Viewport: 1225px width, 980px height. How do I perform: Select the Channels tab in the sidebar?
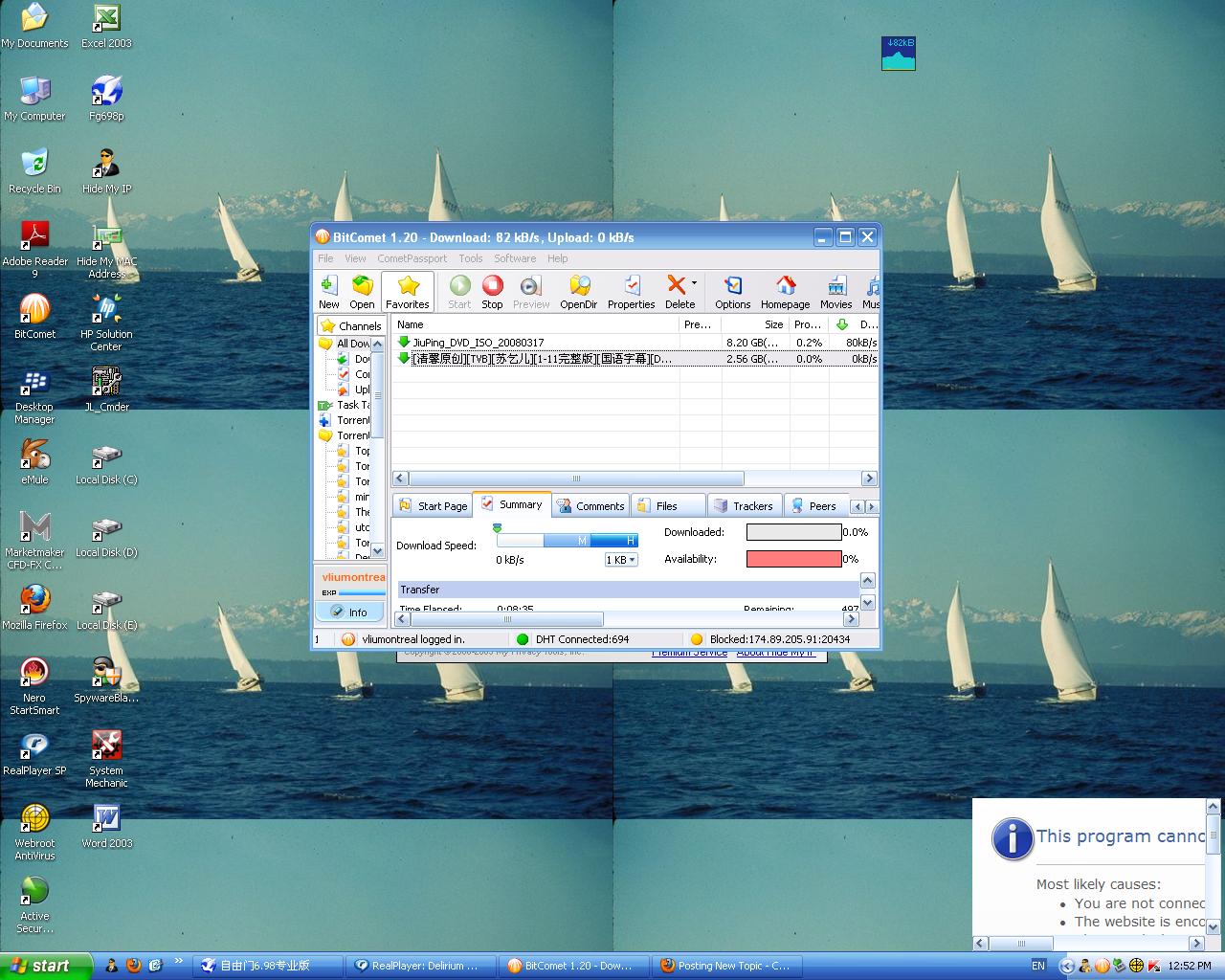(352, 325)
